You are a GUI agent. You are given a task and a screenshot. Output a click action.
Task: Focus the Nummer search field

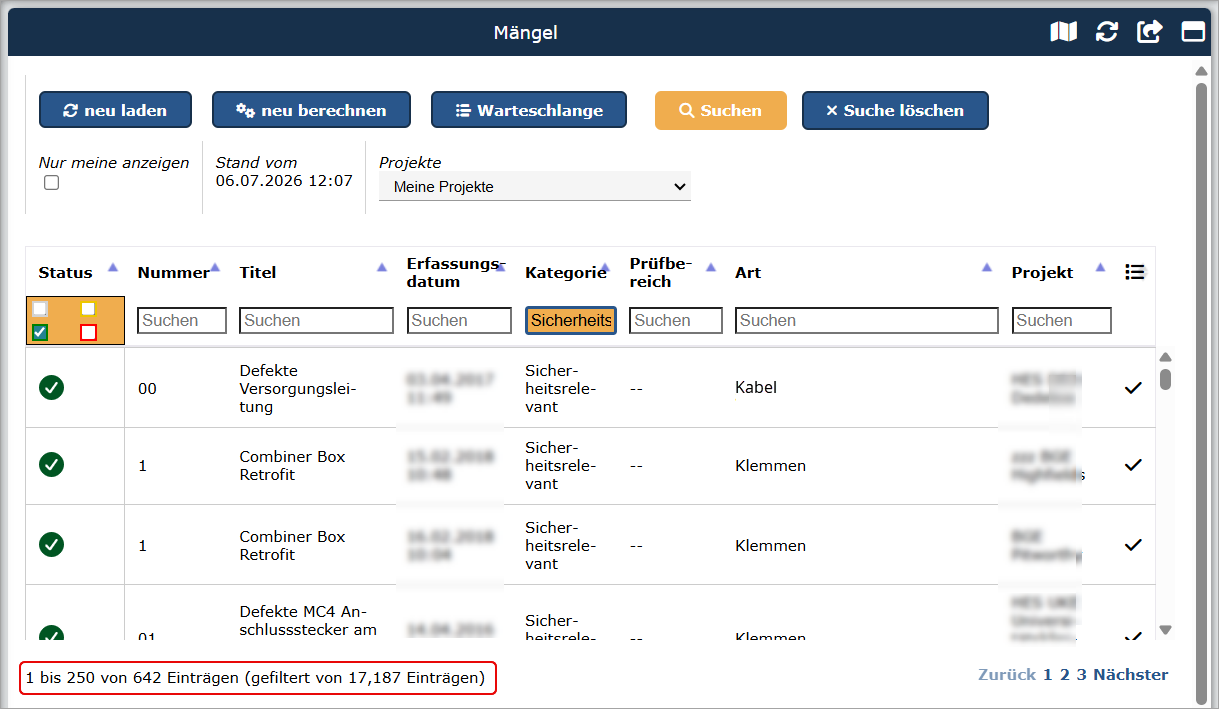coord(182,320)
